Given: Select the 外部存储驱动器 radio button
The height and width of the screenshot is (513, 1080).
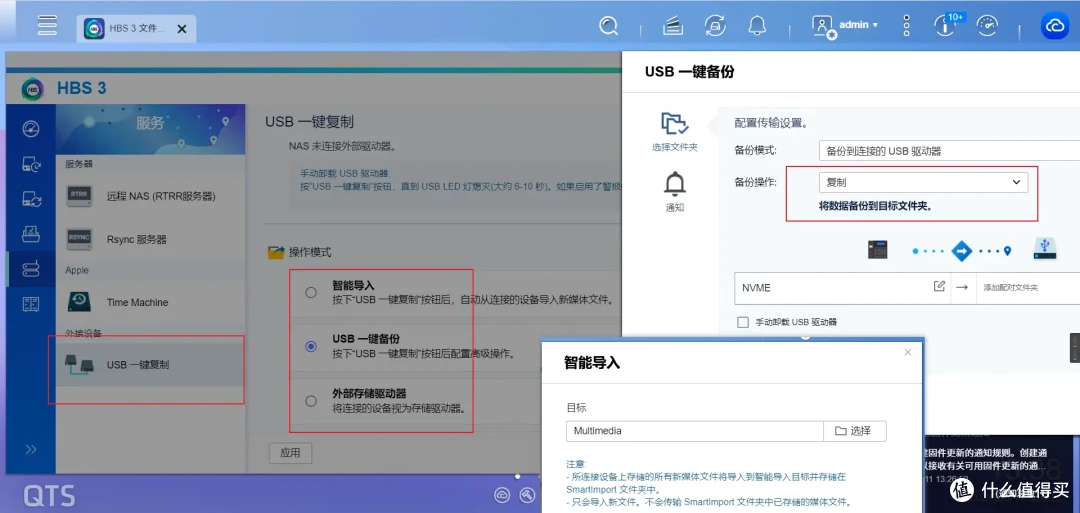Looking at the screenshot, I should [311, 401].
